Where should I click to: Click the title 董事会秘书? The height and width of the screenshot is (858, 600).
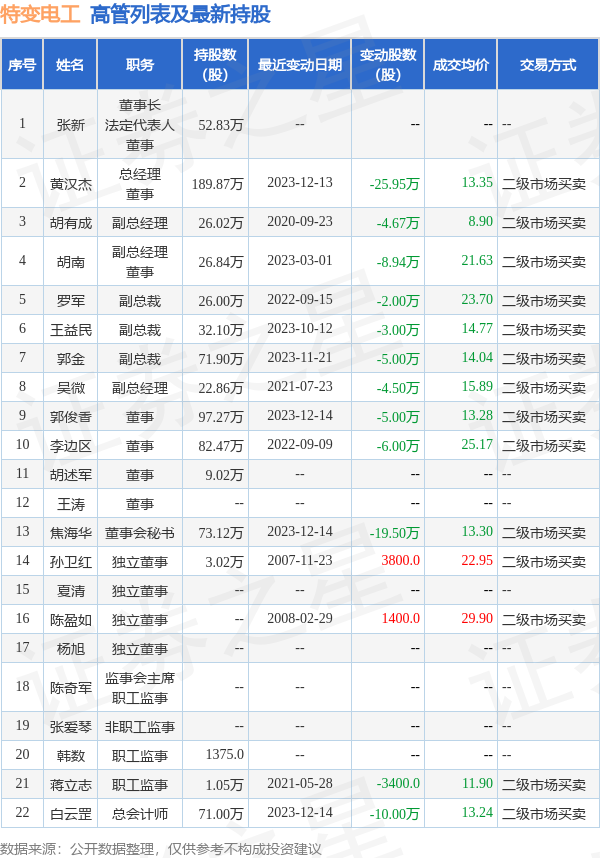tap(139, 532)
